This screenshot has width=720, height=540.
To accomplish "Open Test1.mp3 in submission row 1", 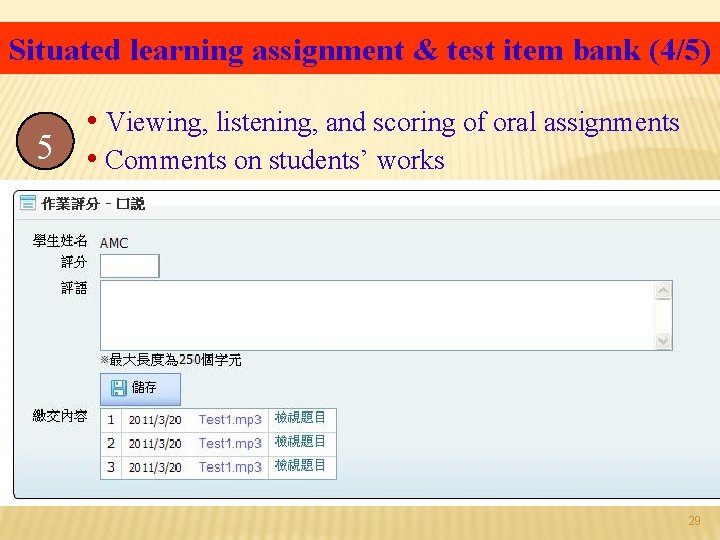I will pos(230,420).
